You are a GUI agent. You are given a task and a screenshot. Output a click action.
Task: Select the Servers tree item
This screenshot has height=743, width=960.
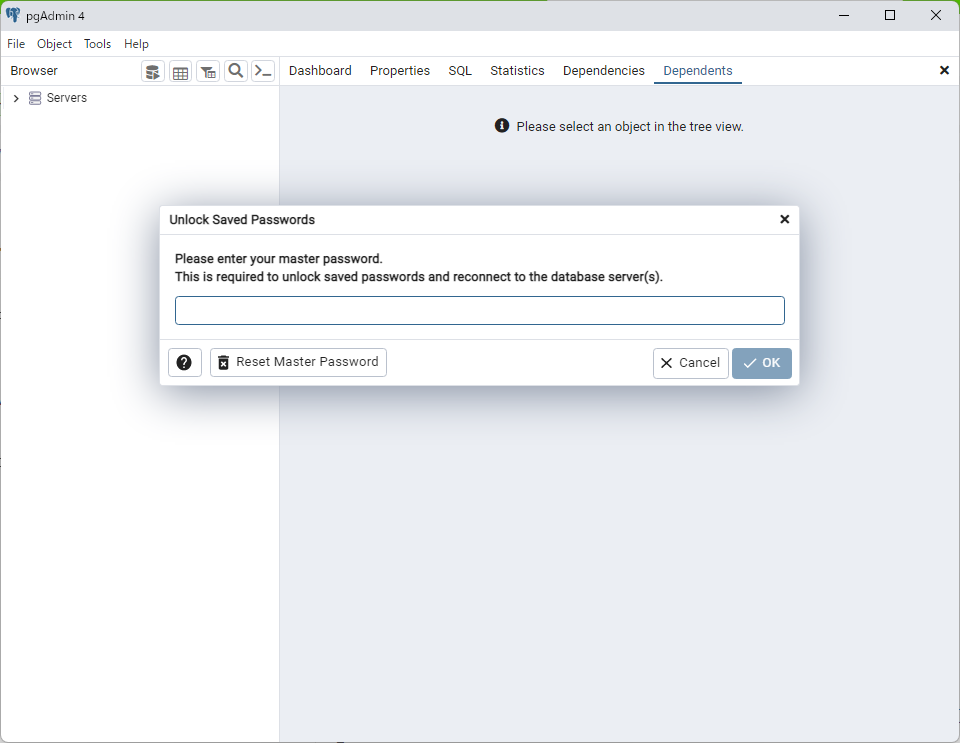pos(67,98)
